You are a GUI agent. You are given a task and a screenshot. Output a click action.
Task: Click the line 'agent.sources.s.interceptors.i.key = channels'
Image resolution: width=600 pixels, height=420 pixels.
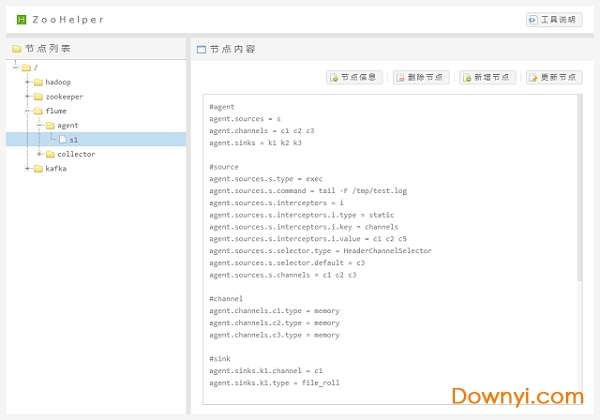tap(304, 227)
